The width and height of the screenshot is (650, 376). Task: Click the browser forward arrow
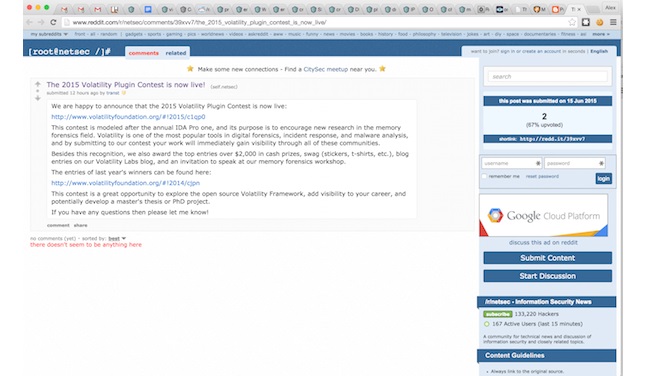point(41,22)
